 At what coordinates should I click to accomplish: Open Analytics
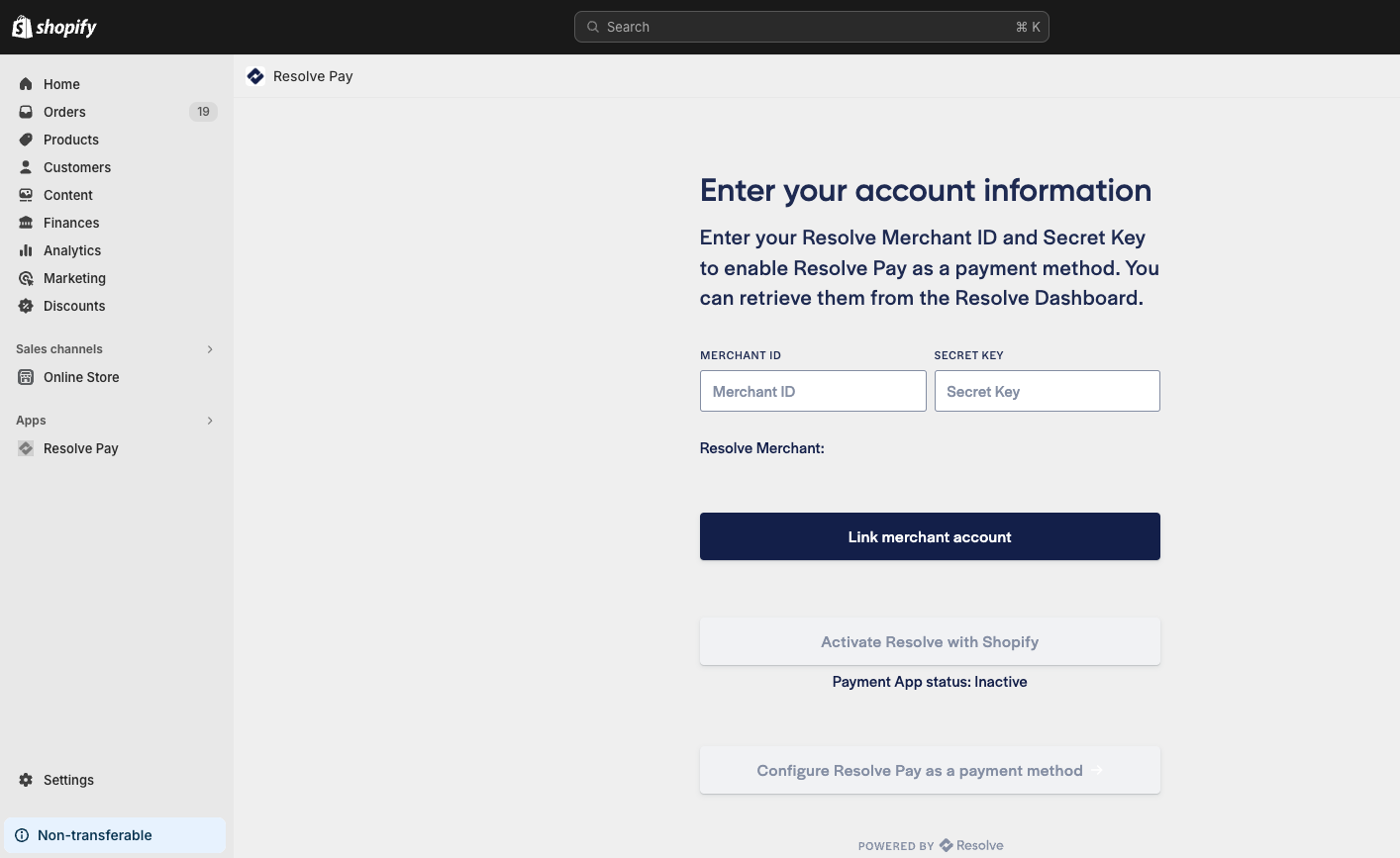(117, 250)
